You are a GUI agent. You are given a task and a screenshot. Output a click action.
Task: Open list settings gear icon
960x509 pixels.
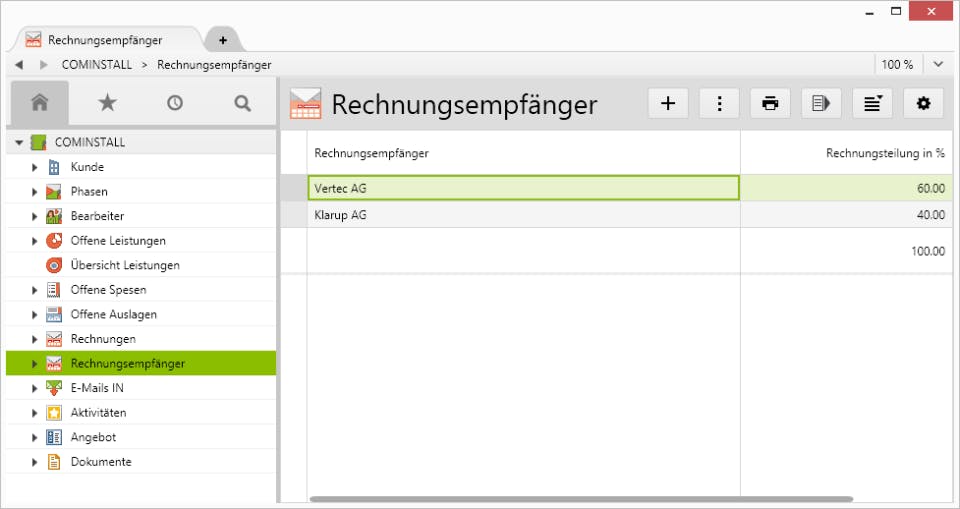click(x=923, y=103)
